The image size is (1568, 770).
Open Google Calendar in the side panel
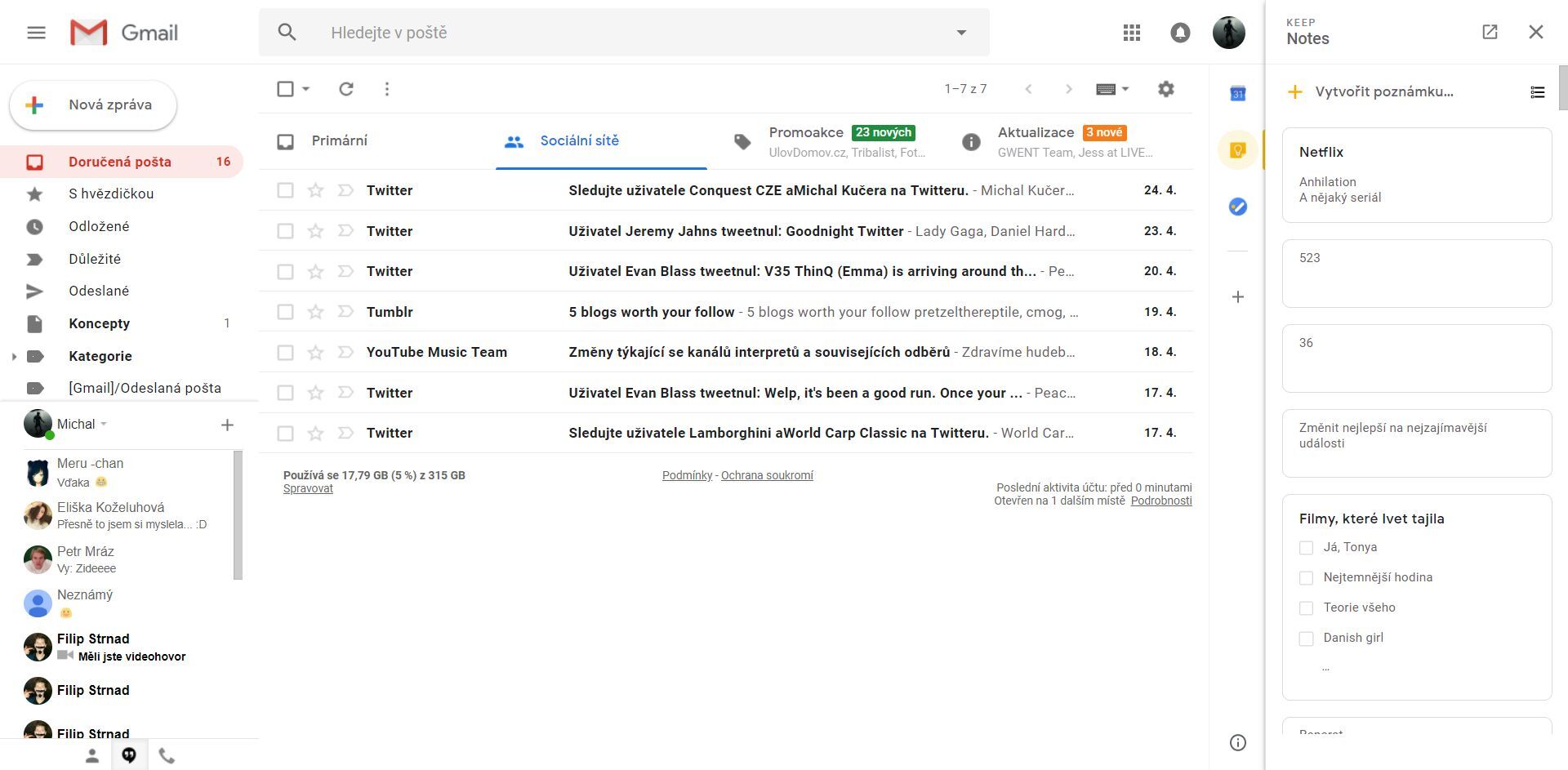tap(1237, 93)
